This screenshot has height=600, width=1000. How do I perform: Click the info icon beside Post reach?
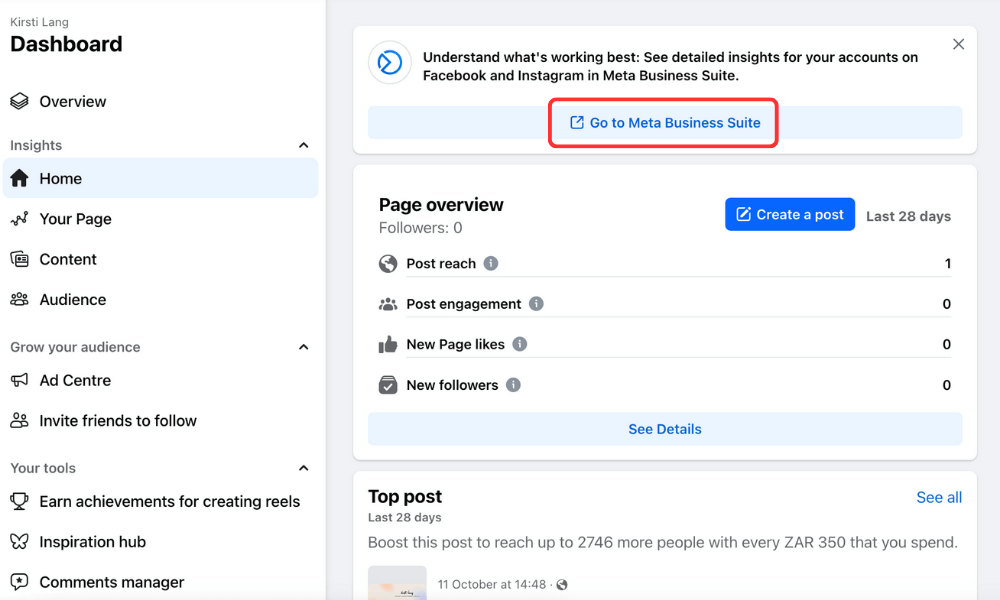(490, 264)
